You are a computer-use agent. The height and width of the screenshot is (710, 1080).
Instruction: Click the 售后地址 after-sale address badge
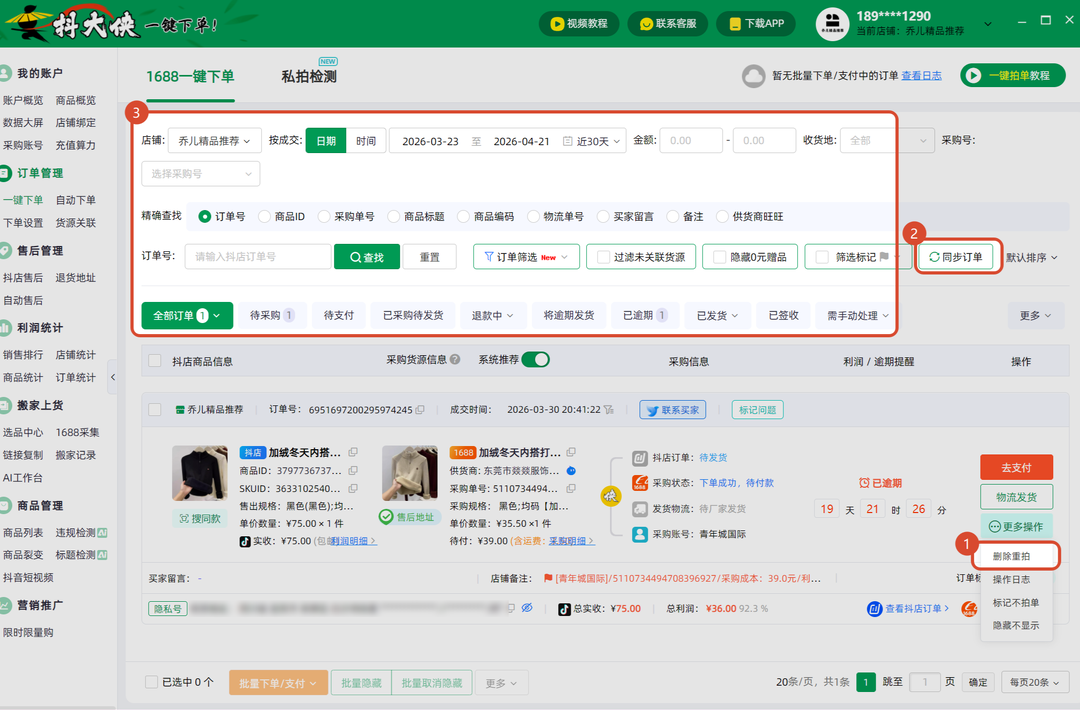[408, 516]
